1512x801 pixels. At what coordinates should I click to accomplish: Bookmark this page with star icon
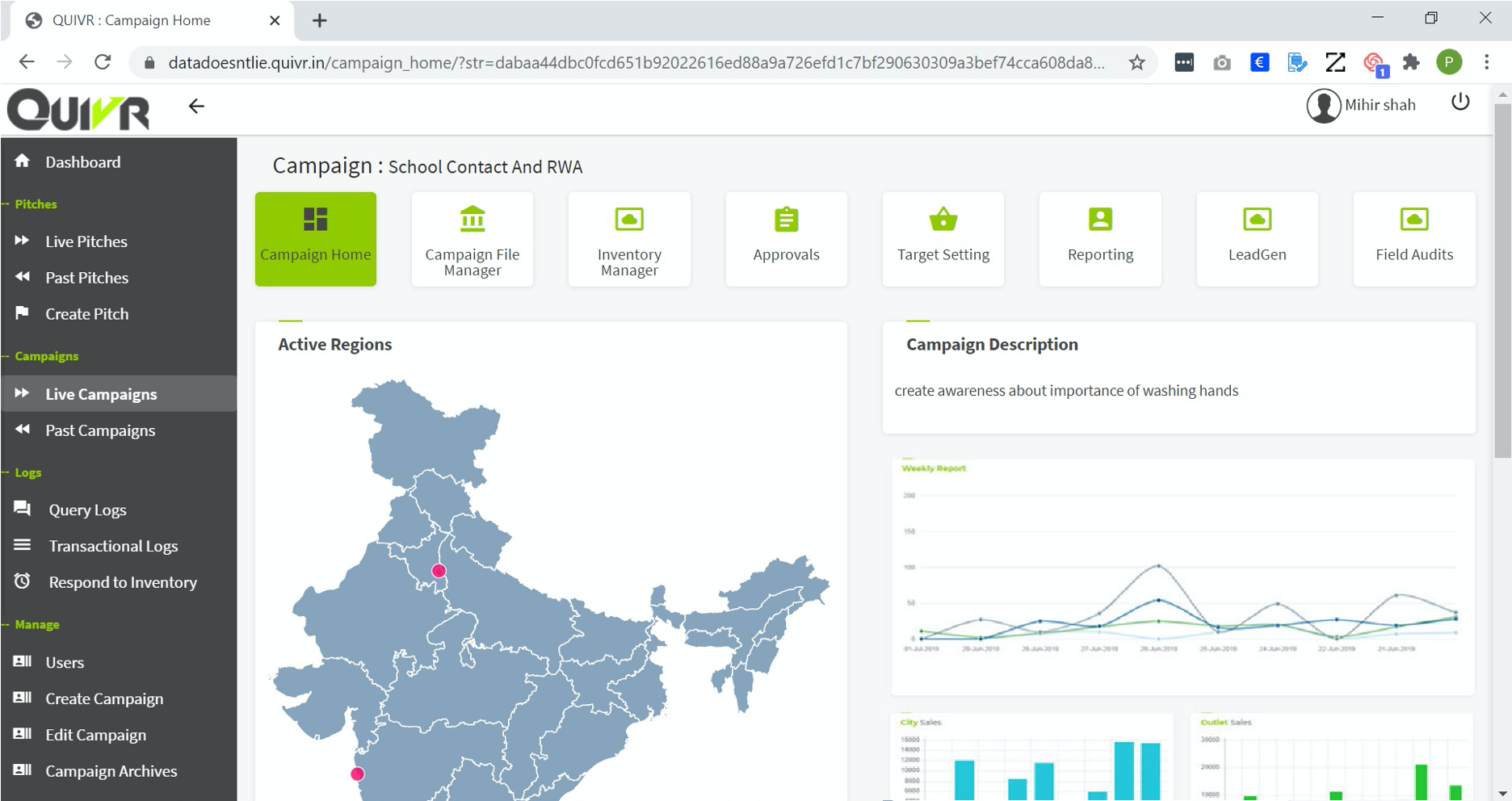1137,62
